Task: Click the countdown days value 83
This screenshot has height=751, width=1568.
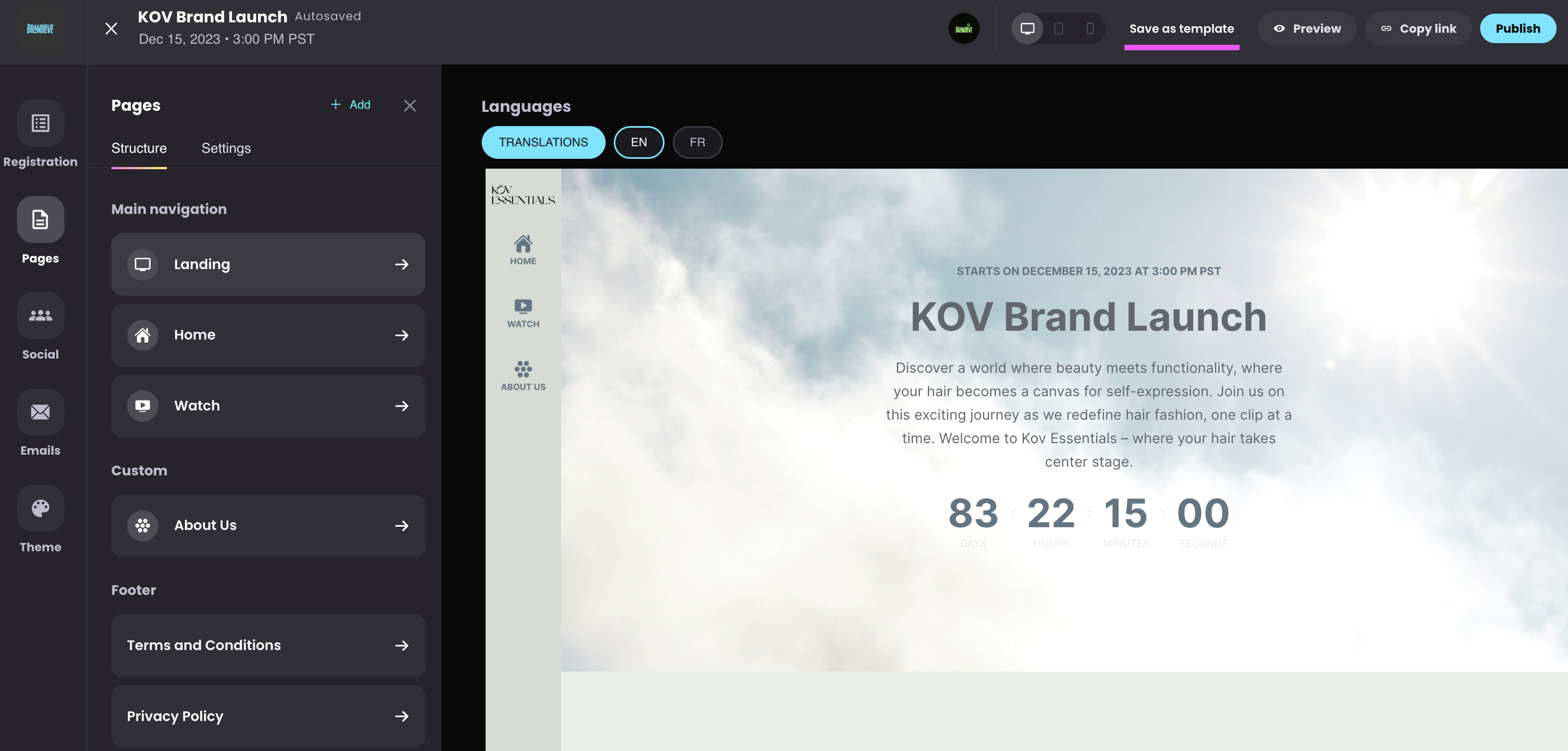Action: click(973, 514)
